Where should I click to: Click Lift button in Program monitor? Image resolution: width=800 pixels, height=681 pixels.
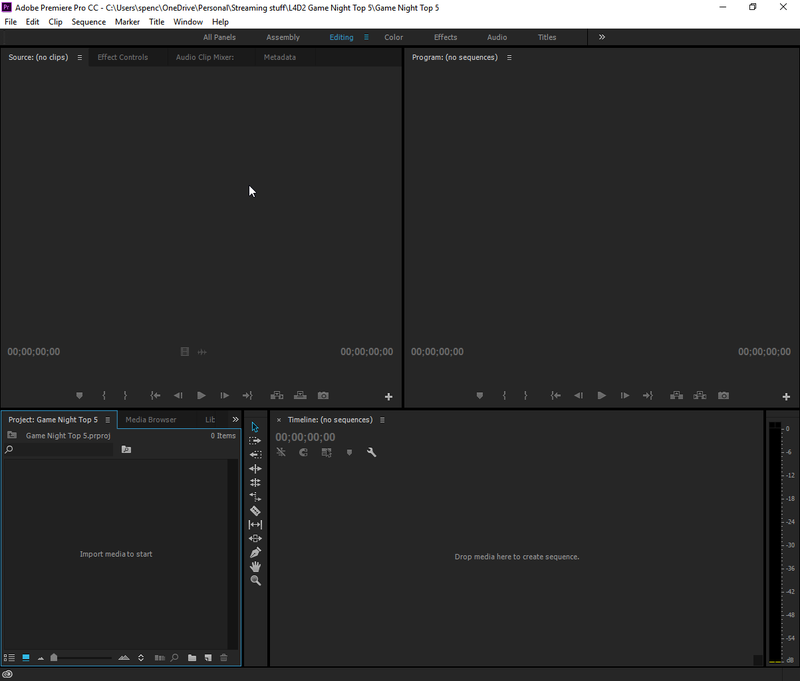click(677, 395)
